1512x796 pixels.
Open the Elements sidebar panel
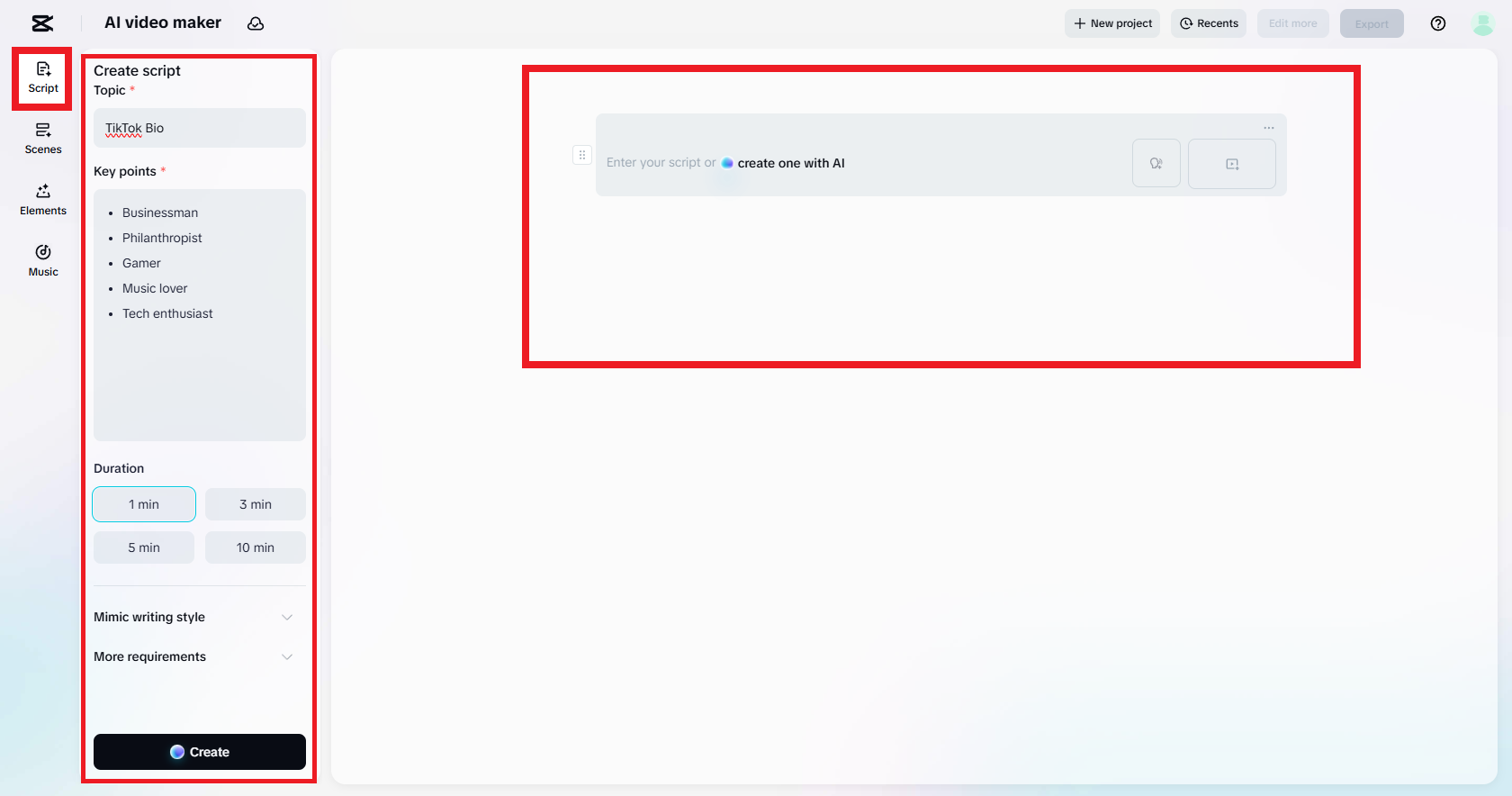click(x=43, y=200)
